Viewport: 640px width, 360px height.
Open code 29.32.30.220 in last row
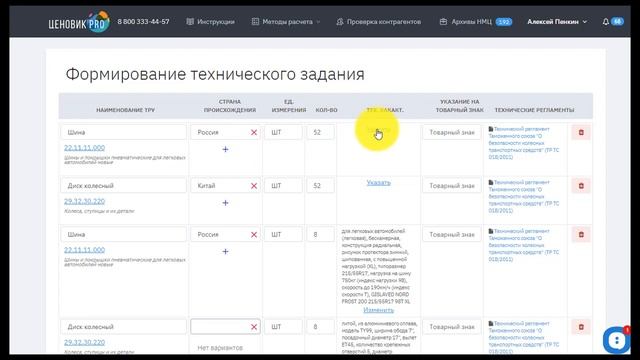coord(84,342)
